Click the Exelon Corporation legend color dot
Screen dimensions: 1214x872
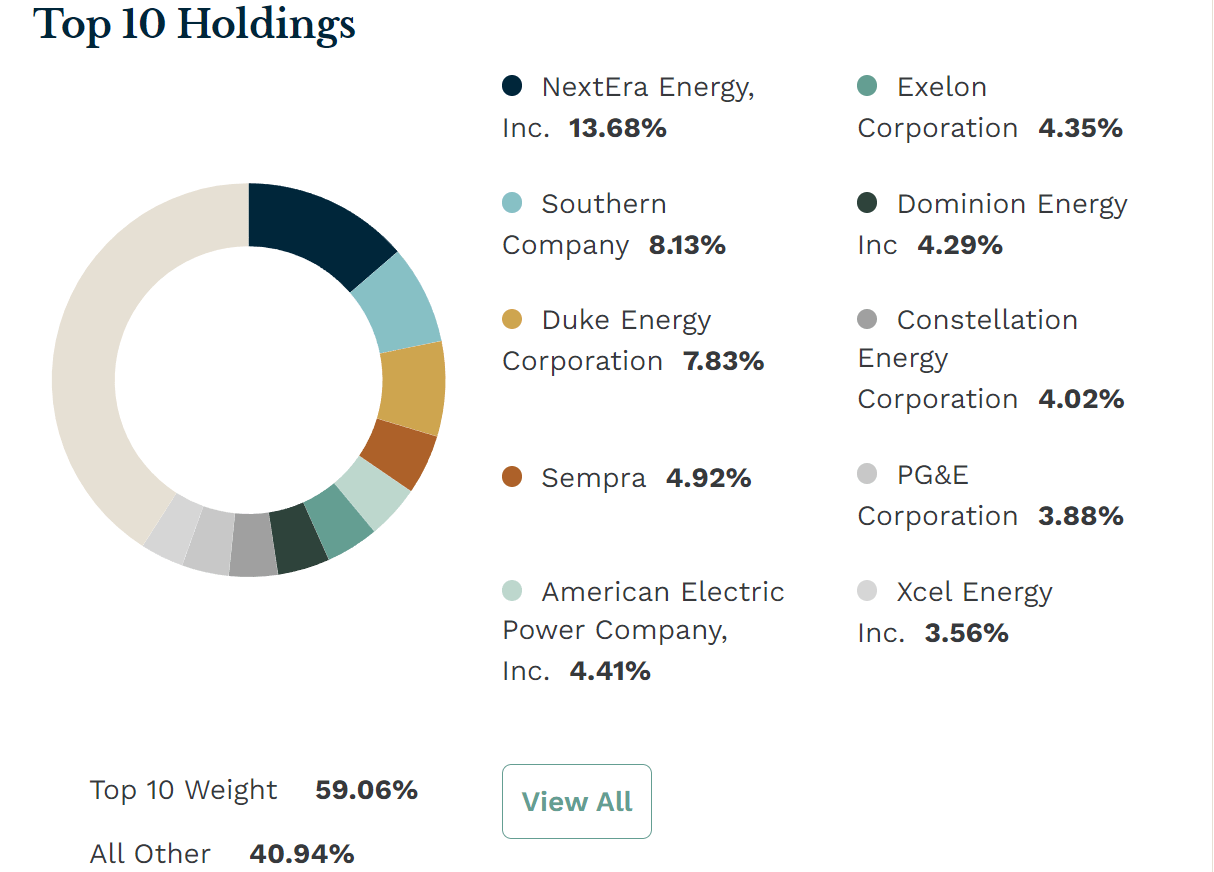coord(867,86)
